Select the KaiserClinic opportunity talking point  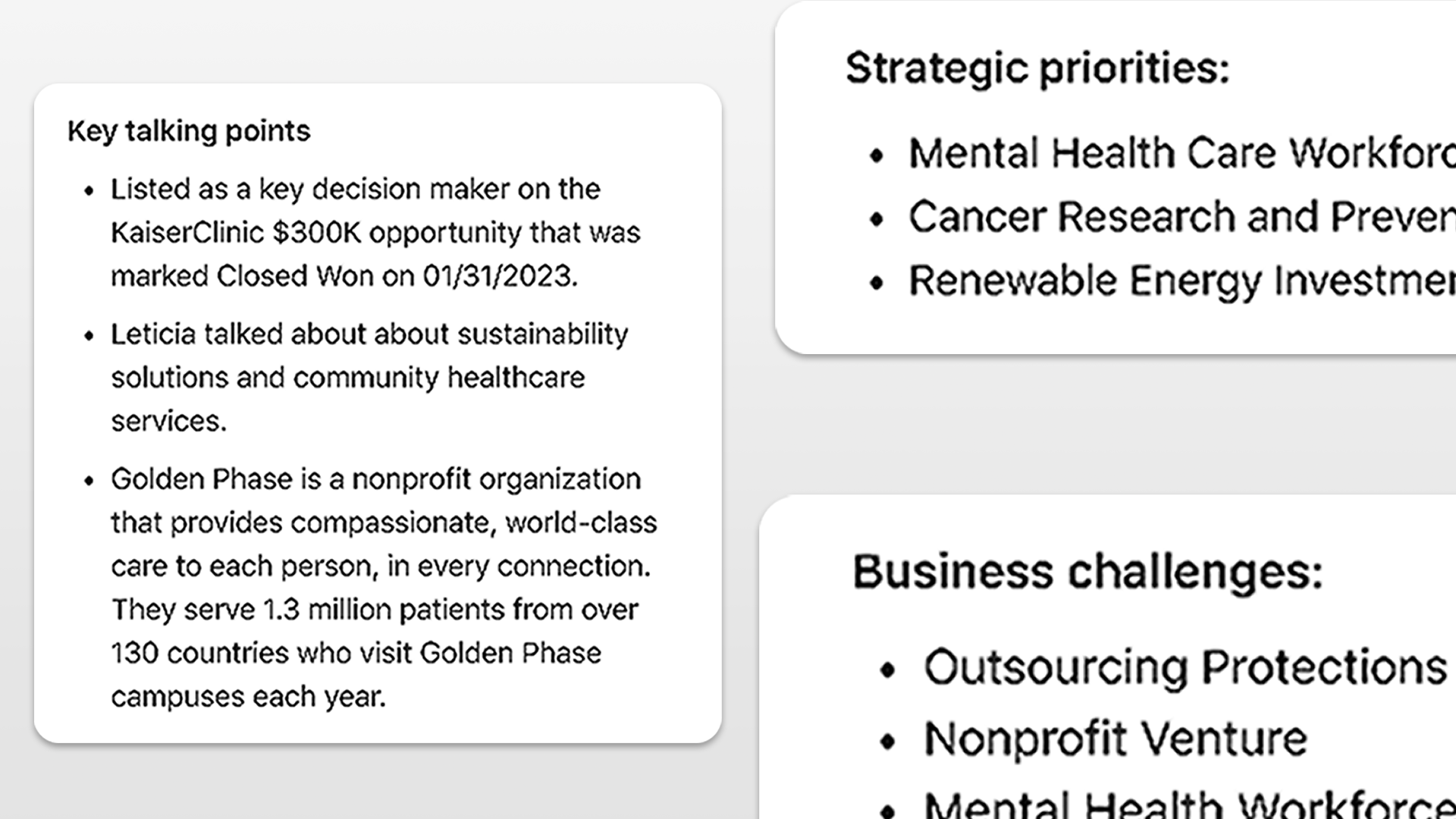click(x=356, y=232)
